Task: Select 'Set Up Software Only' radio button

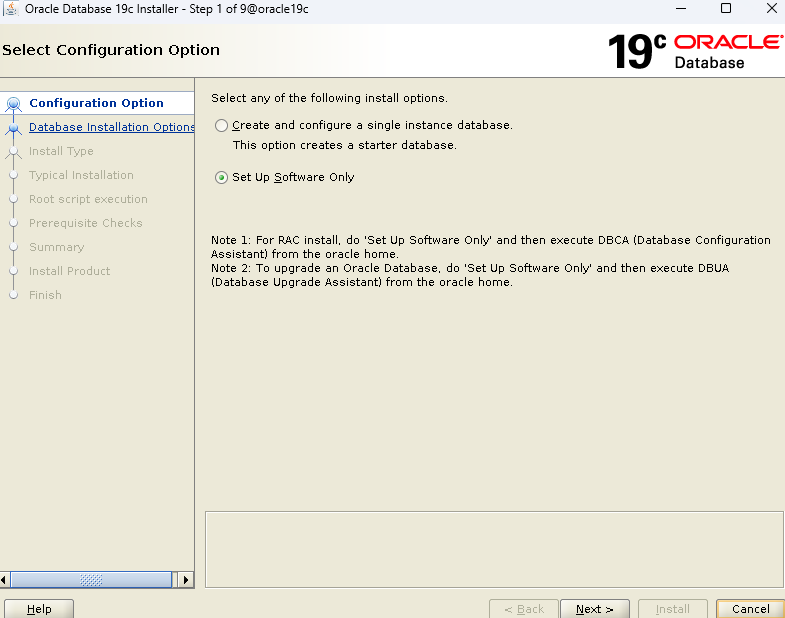Action: click(221, 177)
